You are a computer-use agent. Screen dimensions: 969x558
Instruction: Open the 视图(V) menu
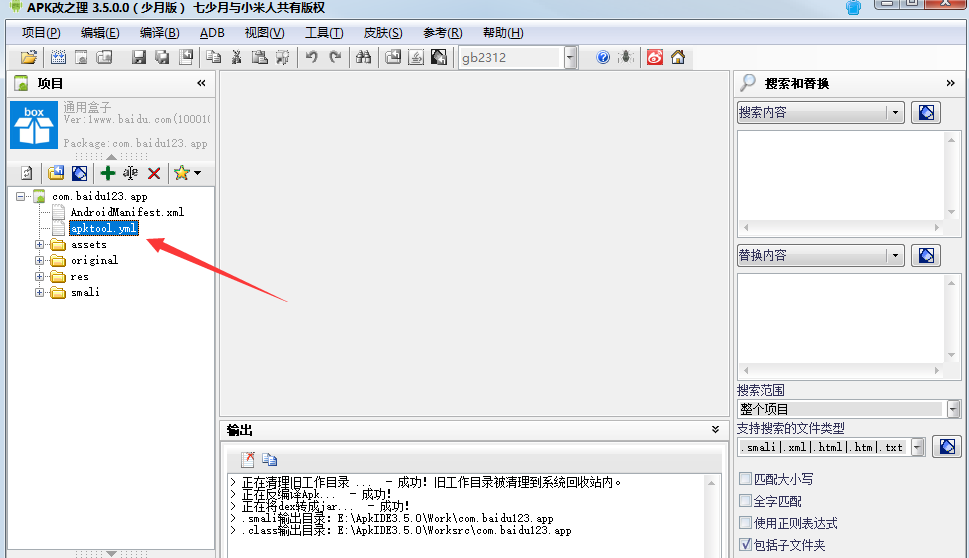pyautogui.click(x=264, y=33)
